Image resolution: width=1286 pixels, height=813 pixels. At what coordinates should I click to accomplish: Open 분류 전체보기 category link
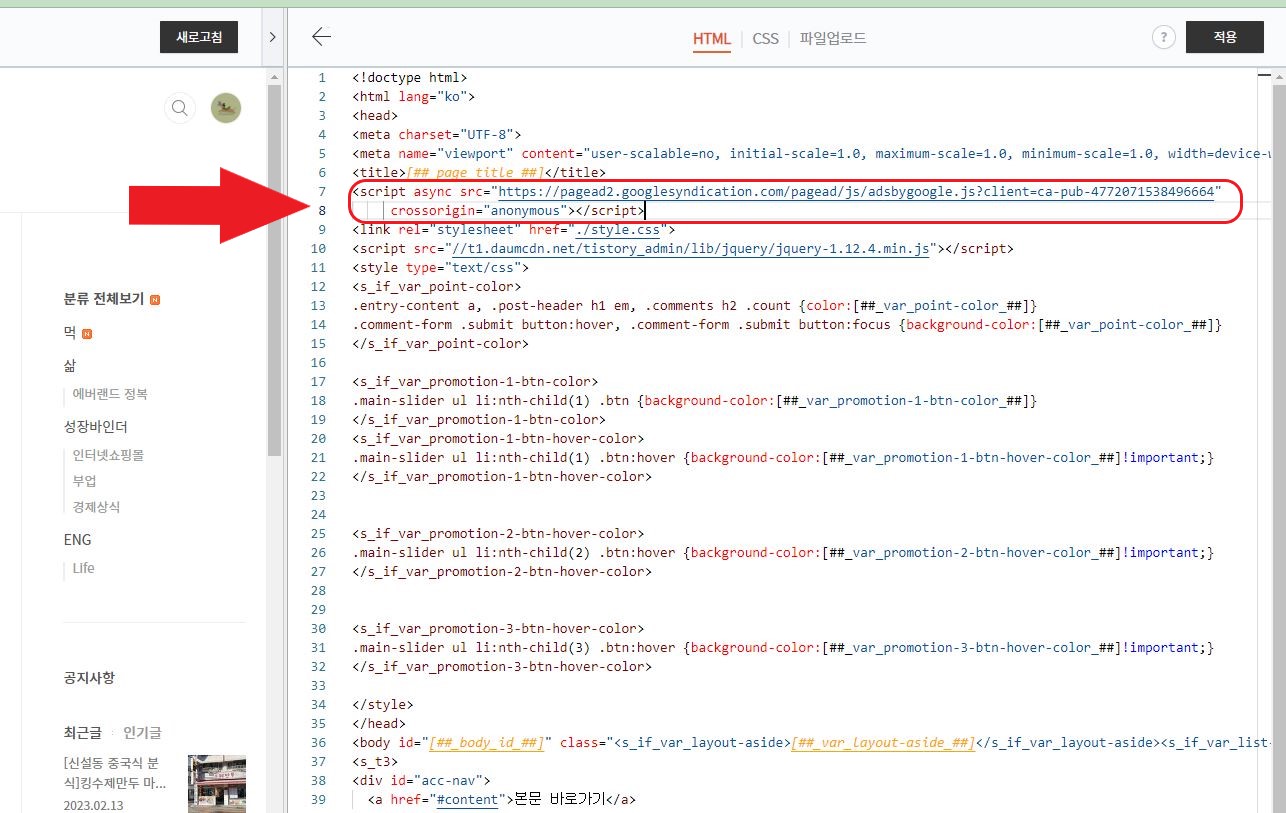coord(104,298)
